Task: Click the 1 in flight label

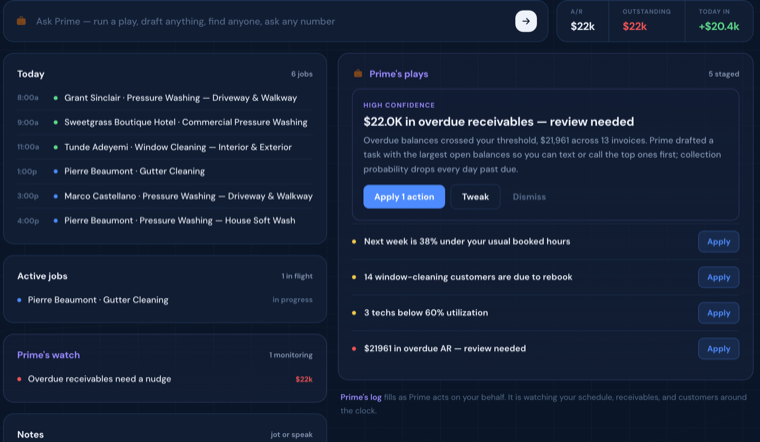Action: (x=297, y=276)
